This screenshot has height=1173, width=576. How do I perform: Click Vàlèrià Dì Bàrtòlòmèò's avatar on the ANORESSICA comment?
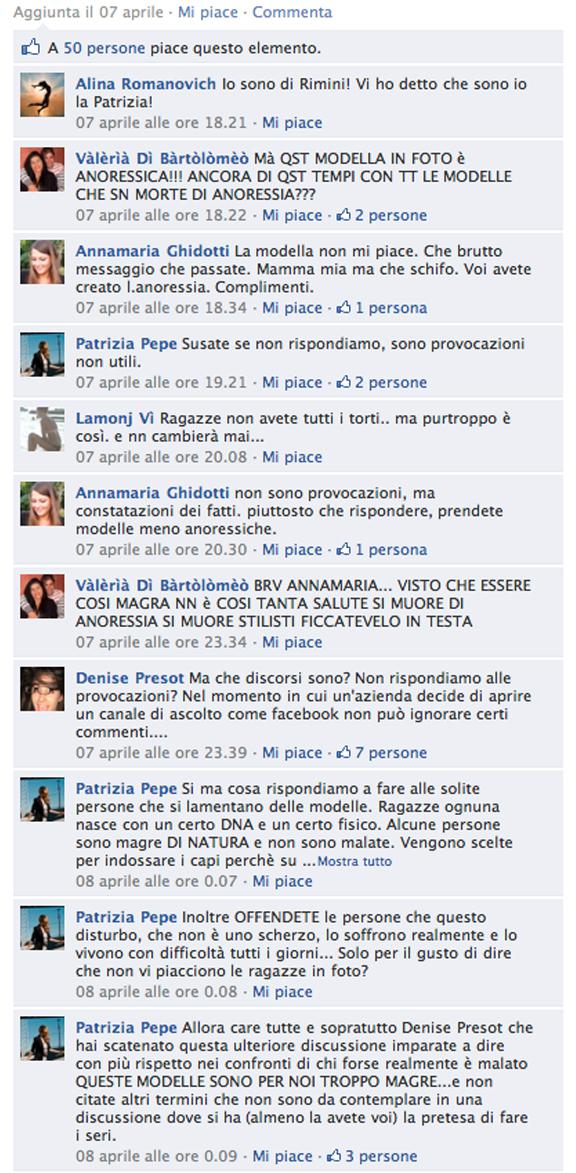click(x=42, y=169)
